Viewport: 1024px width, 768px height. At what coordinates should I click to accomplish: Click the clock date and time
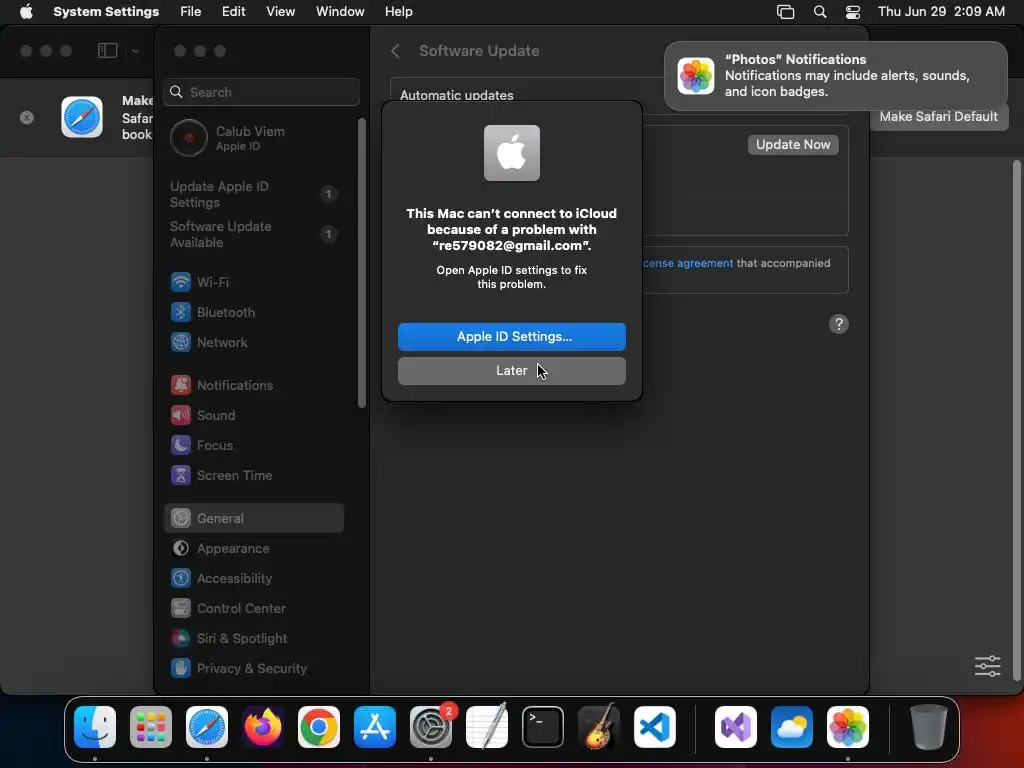(x=941, y=12)
